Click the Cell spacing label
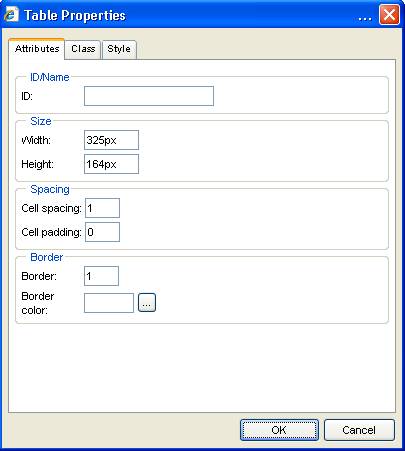 51,208
